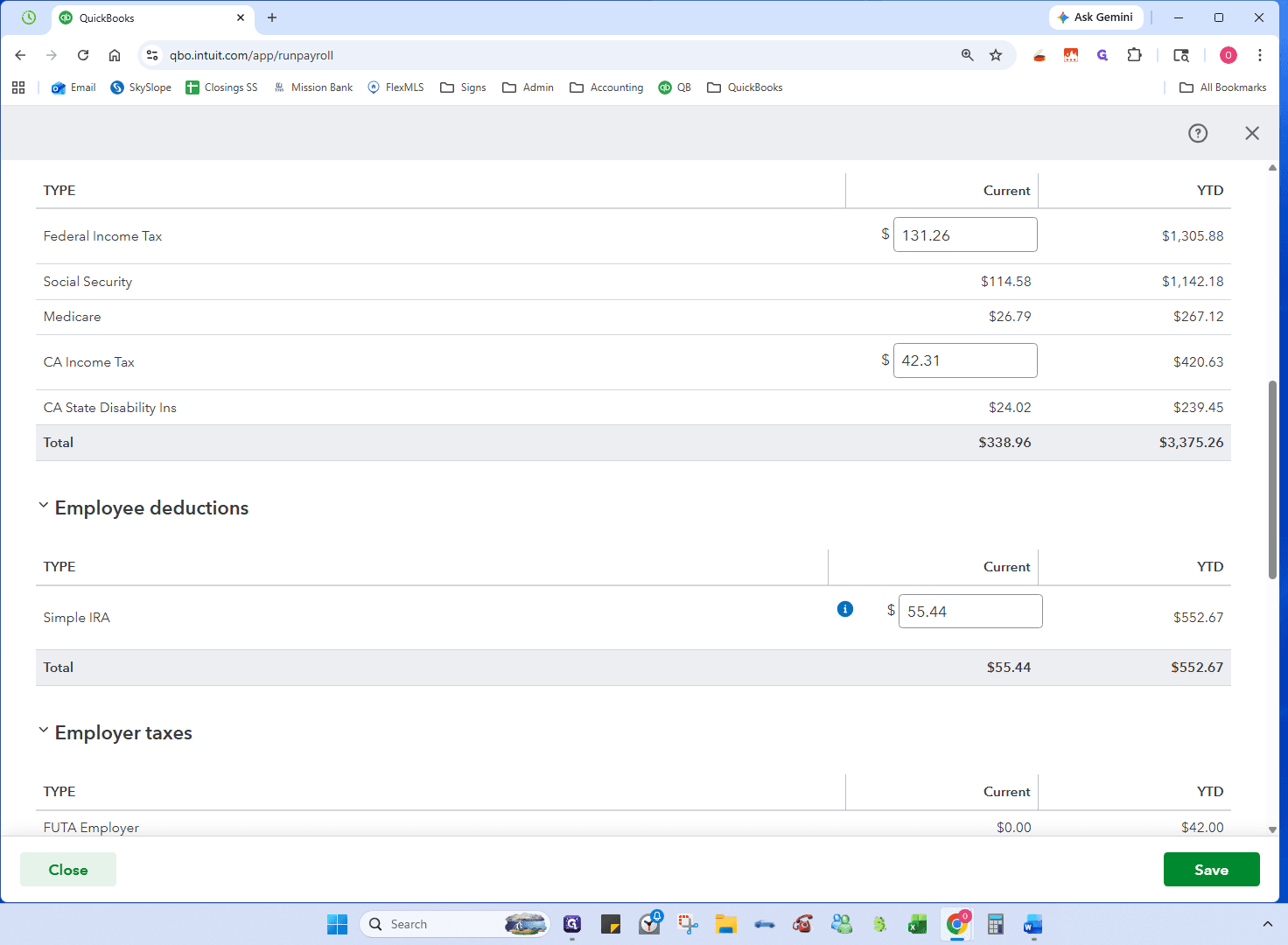Image resolution: width=1288 pixels, height=945 pixels.
Task: Open the Signs bookmark folder
Action: [463, 87]
